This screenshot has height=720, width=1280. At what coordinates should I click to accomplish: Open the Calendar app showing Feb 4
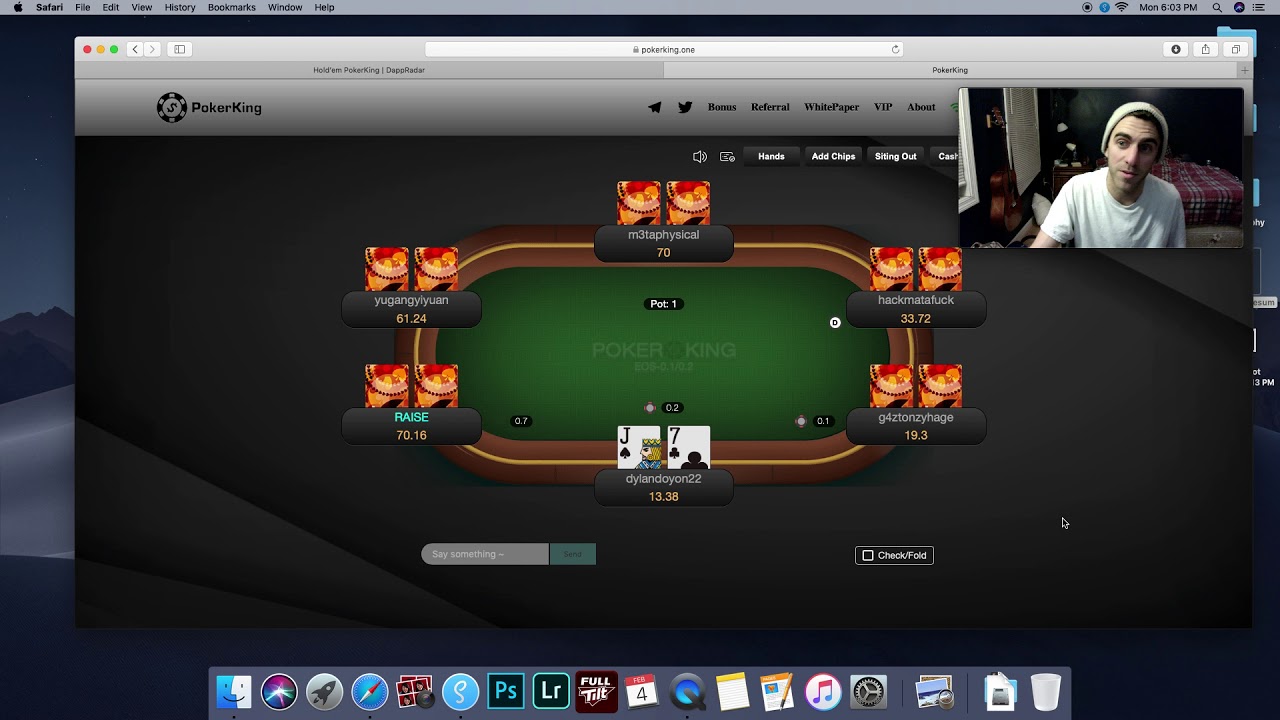(x=642, y=691)
